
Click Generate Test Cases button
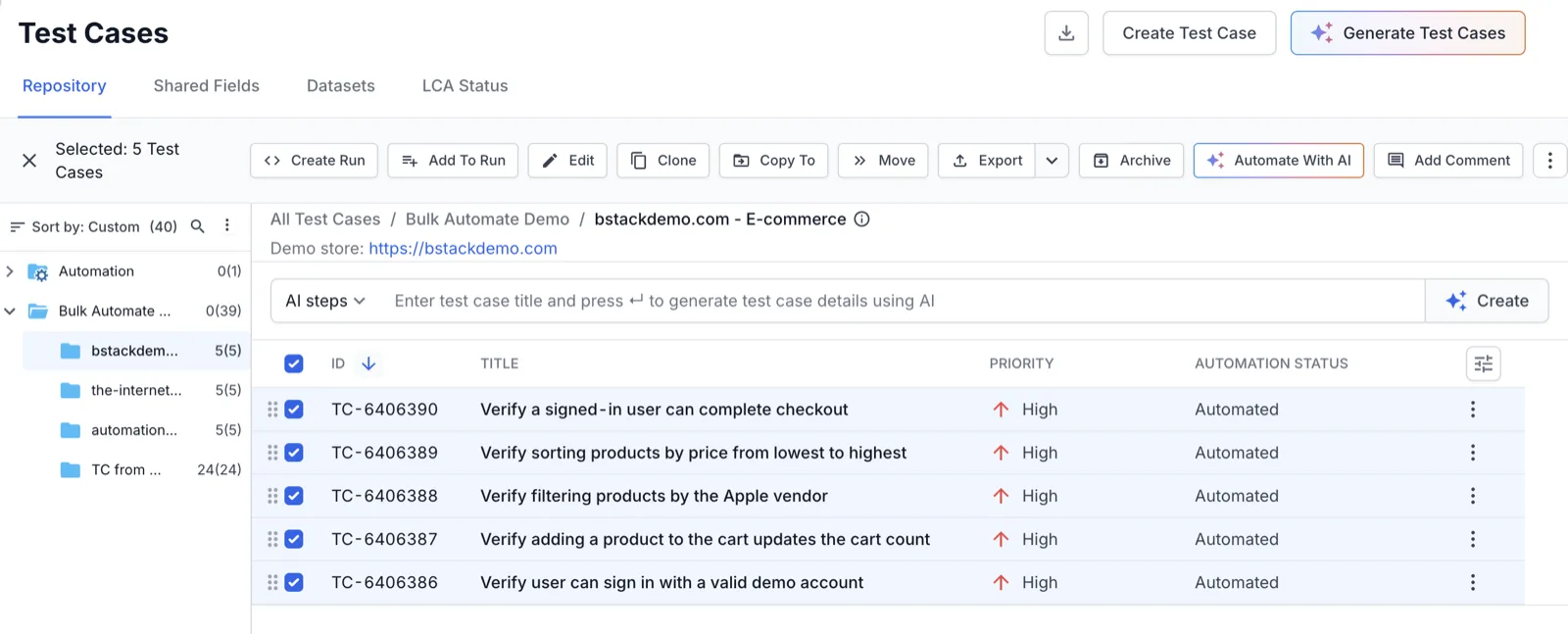[x=1407, y=33]
